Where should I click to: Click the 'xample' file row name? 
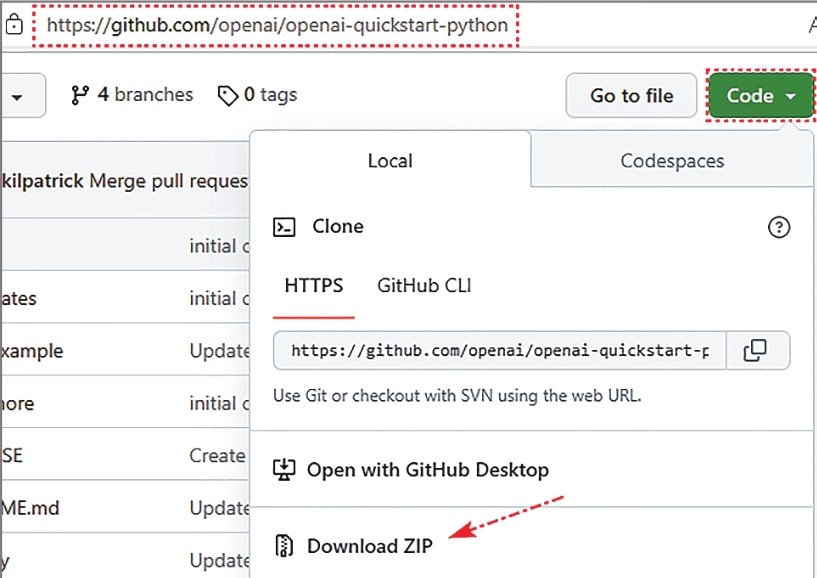pos(32,351)
